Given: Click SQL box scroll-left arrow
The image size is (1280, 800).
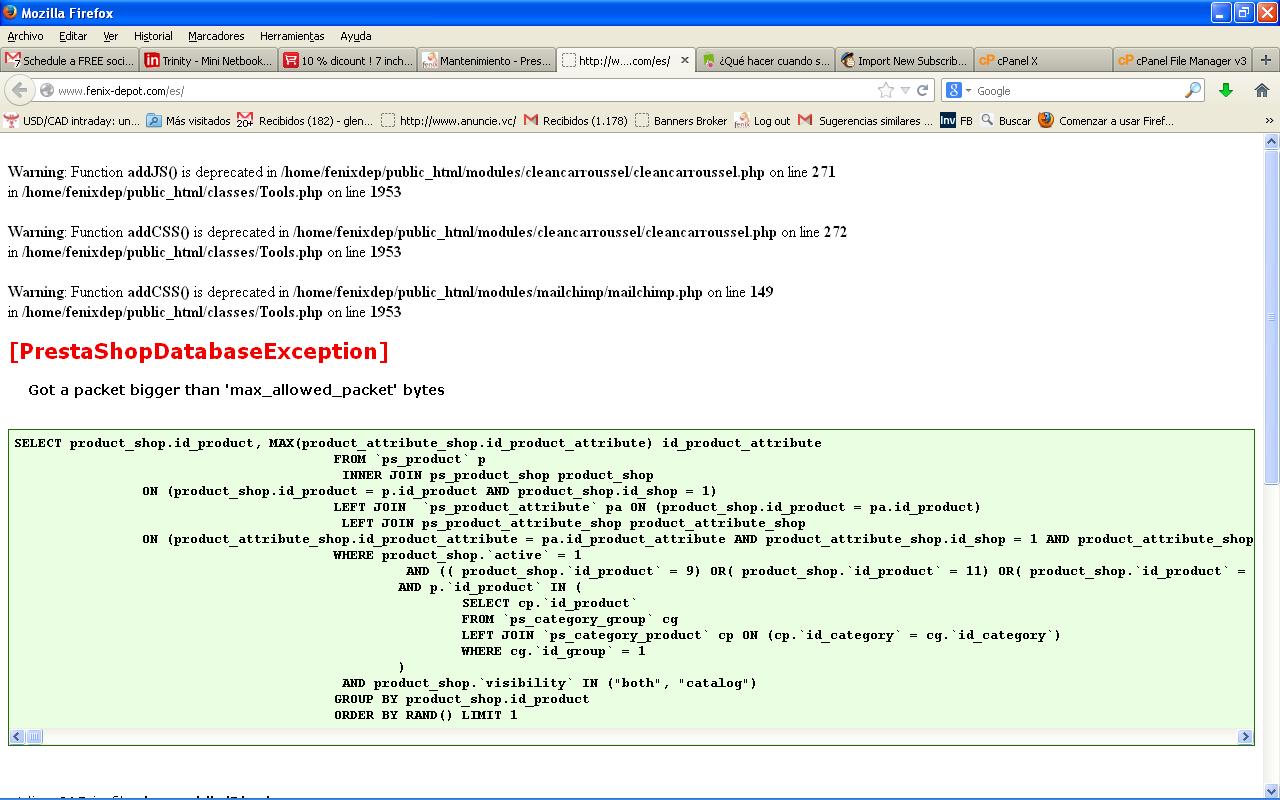Looking at the screenshot, I should coord(17,737).
